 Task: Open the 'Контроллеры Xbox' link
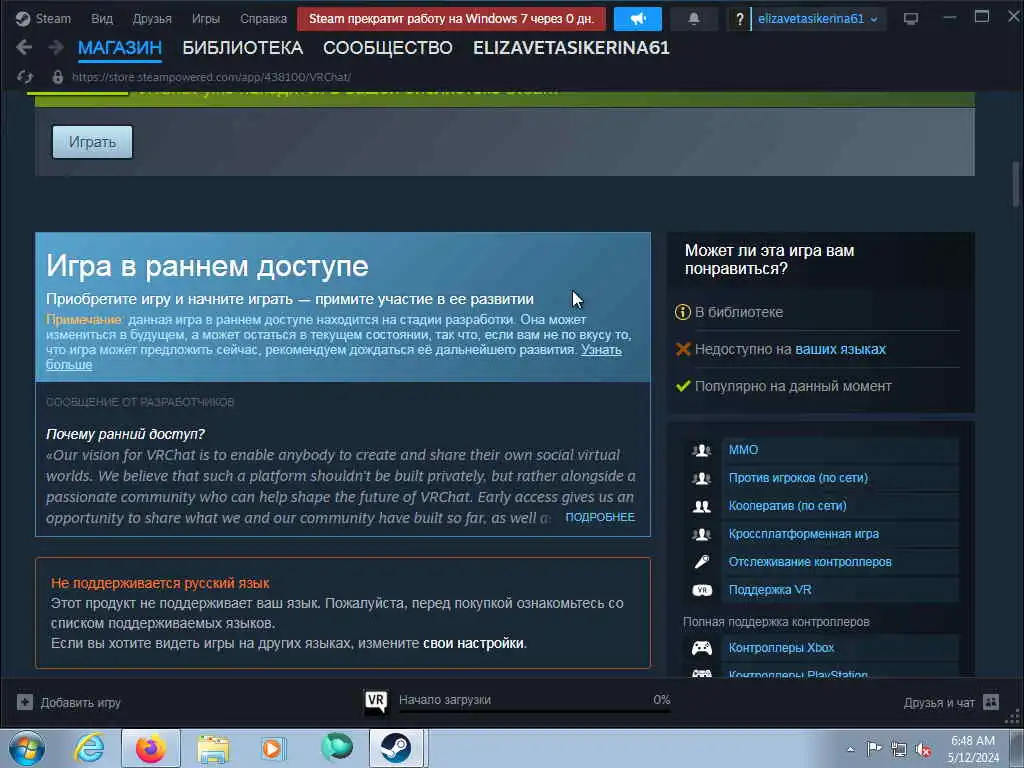click(x=781, y=648)
